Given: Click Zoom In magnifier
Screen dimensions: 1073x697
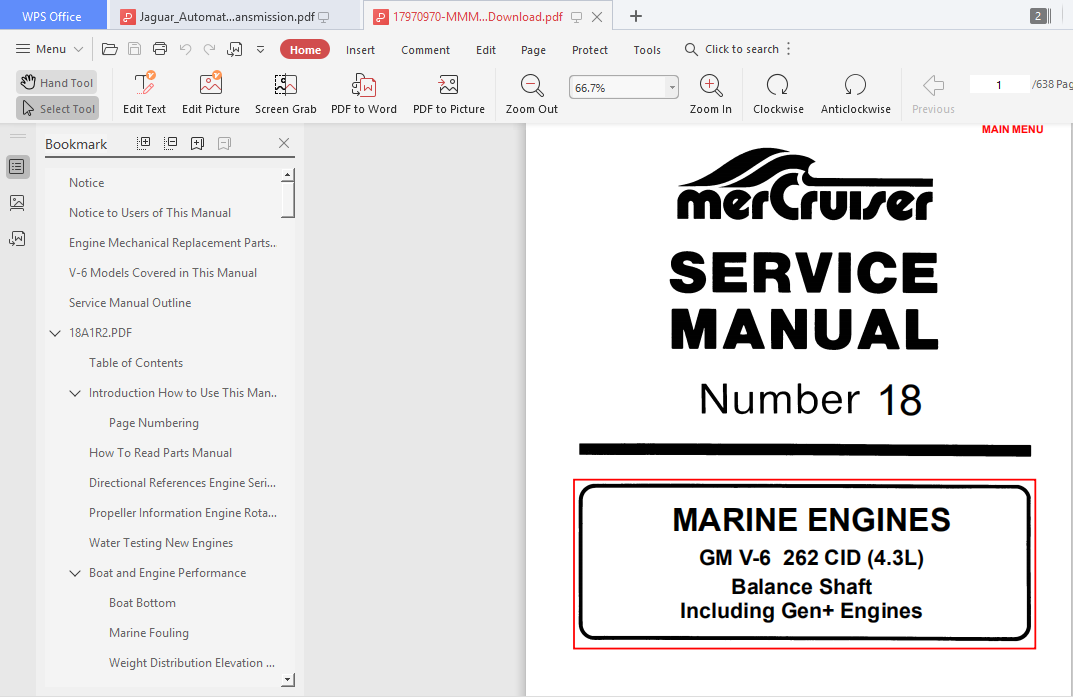Looking at the screenshot, I should 710,93.
